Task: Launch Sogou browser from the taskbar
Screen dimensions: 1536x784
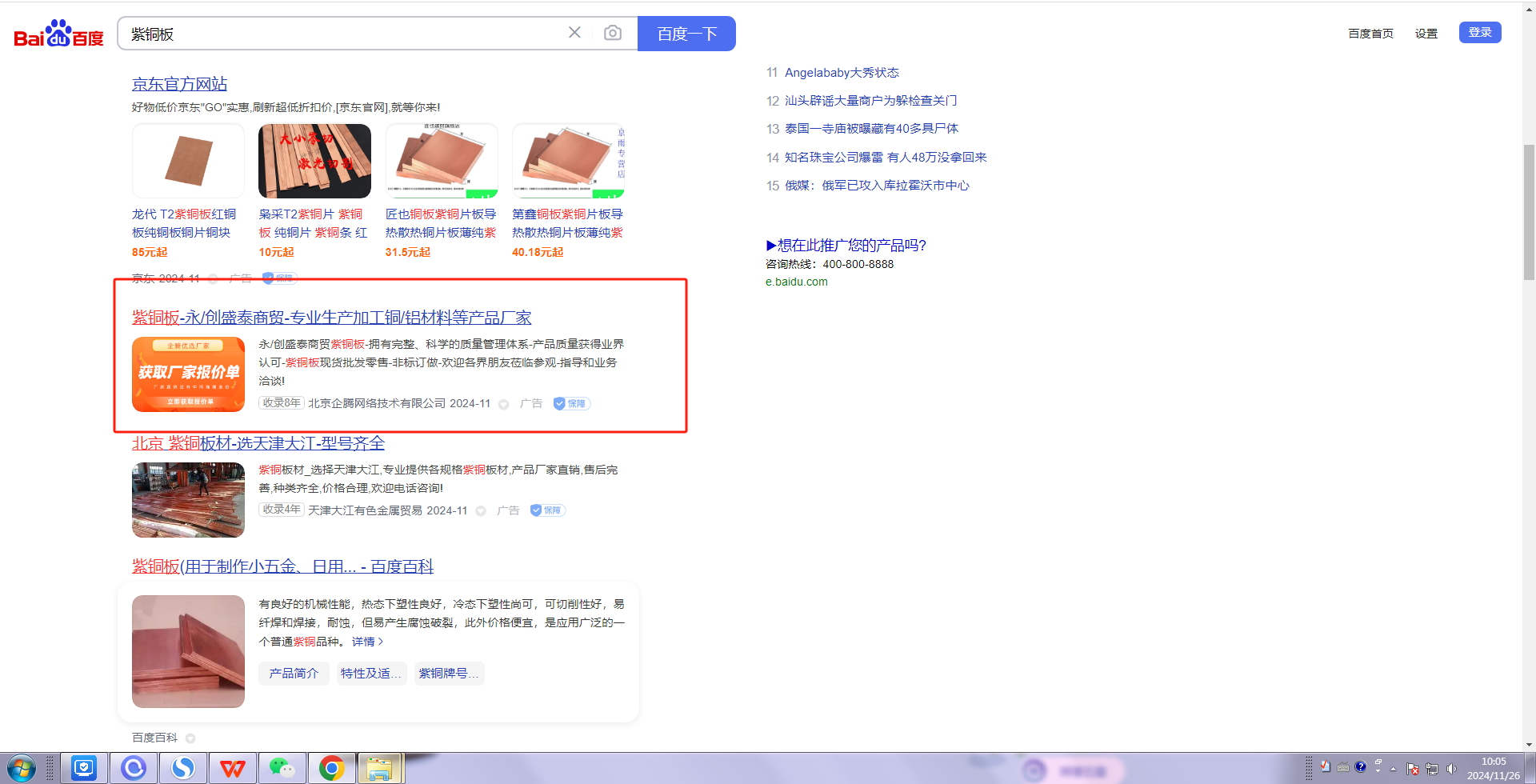Action: click(183, 769)
